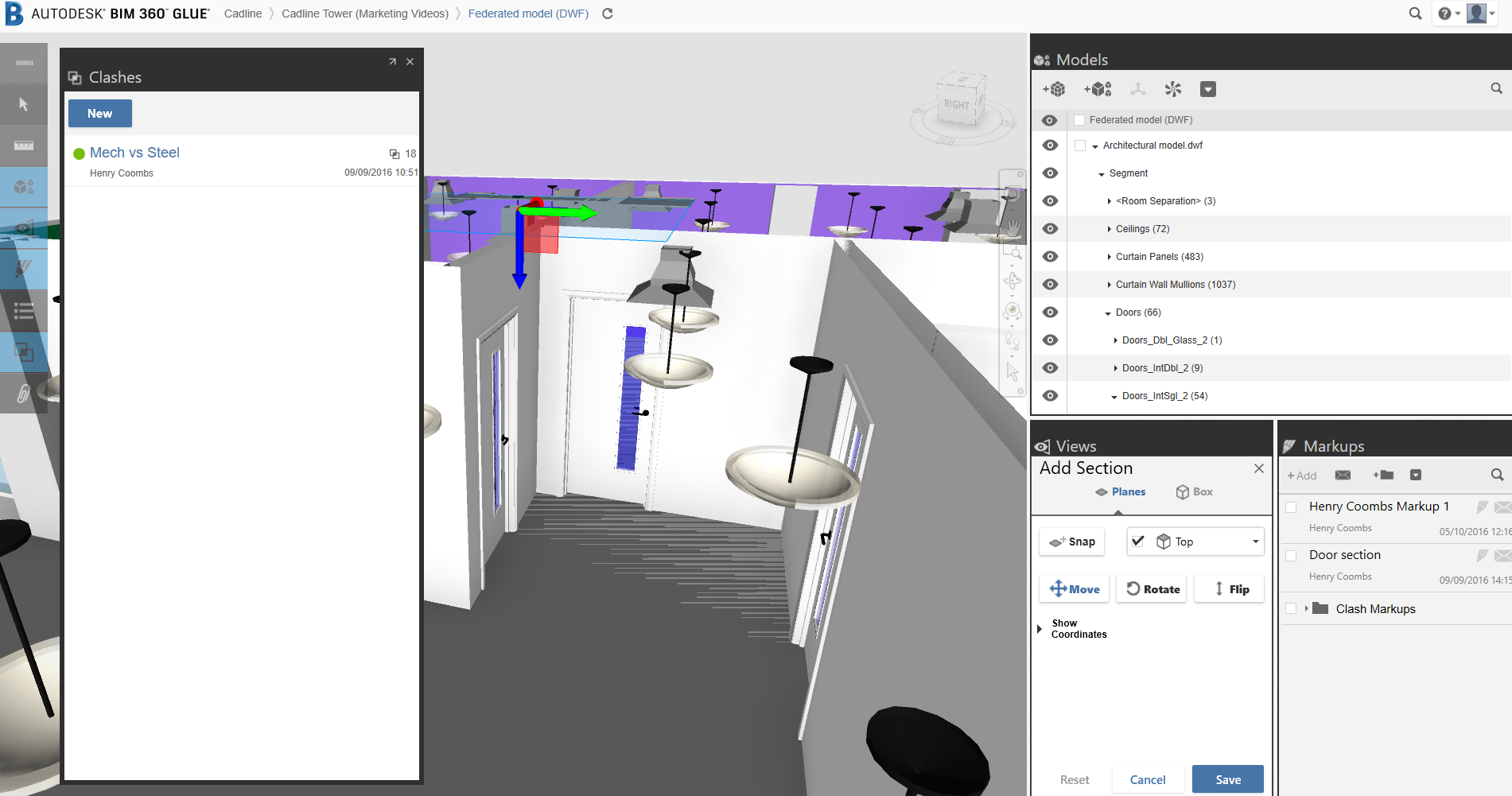Collapse the Doors (66) node

click(x=1108, y=313)
